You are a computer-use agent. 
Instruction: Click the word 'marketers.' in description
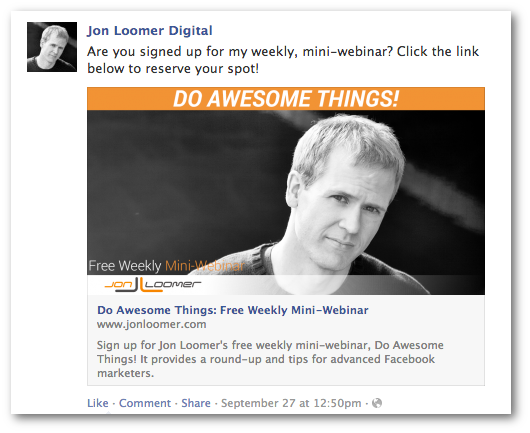pyautogui.click(x=125, y=373)
